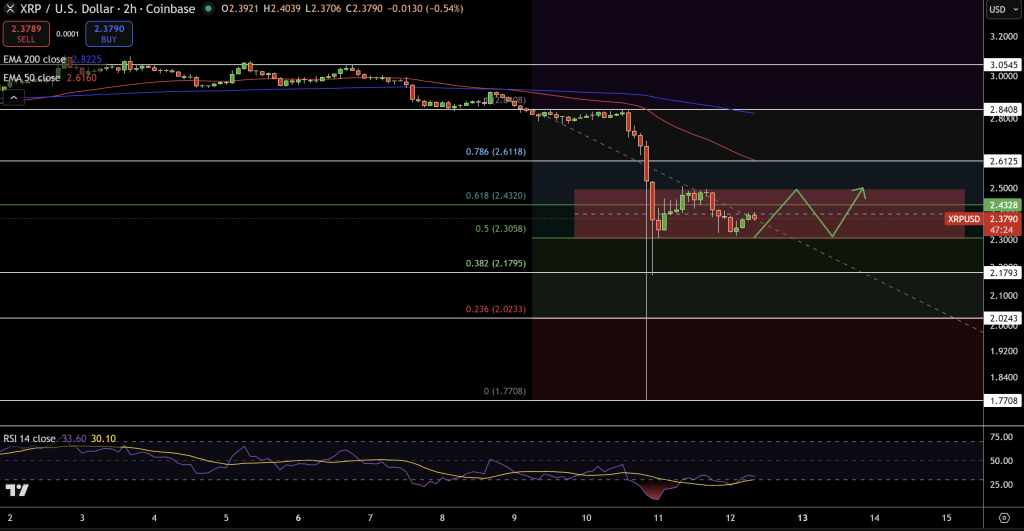Open the TradingView logo link
Image resolution: width=1024 pixels, height=531 pixels.
tap(17, 490)
